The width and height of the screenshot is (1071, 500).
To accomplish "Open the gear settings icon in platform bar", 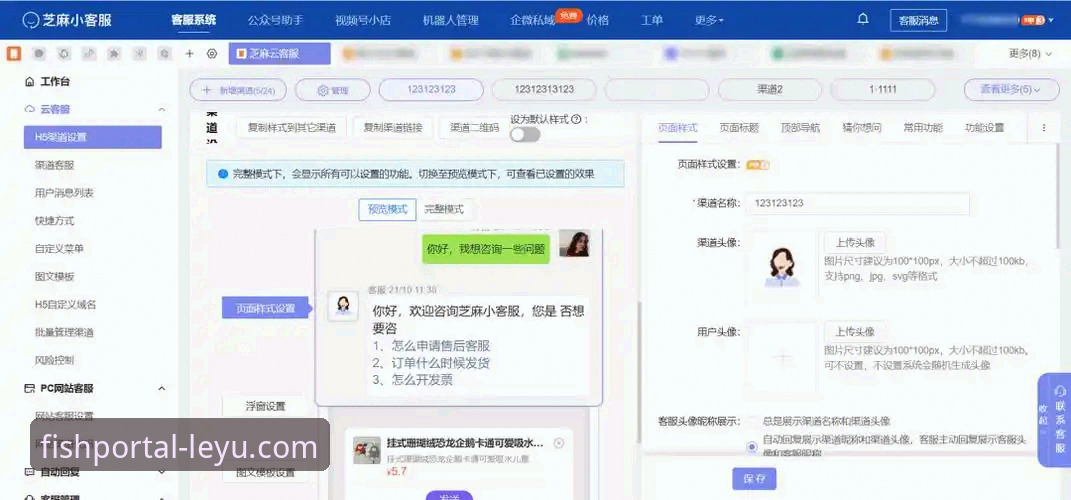I will (x=212, y=53).
